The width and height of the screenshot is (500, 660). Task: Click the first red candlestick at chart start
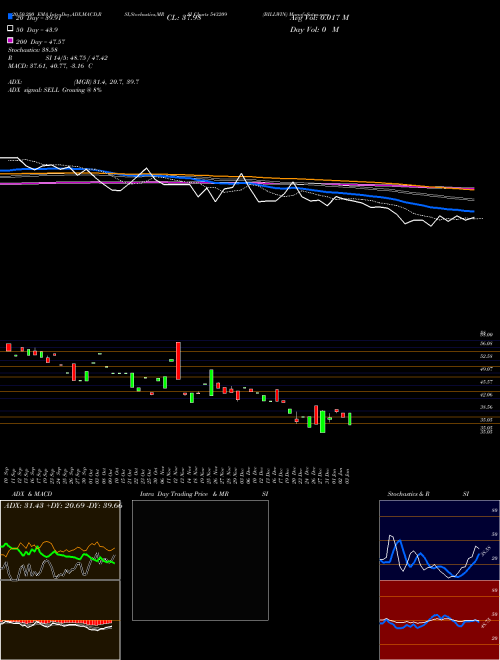click(x=8, y=347)
